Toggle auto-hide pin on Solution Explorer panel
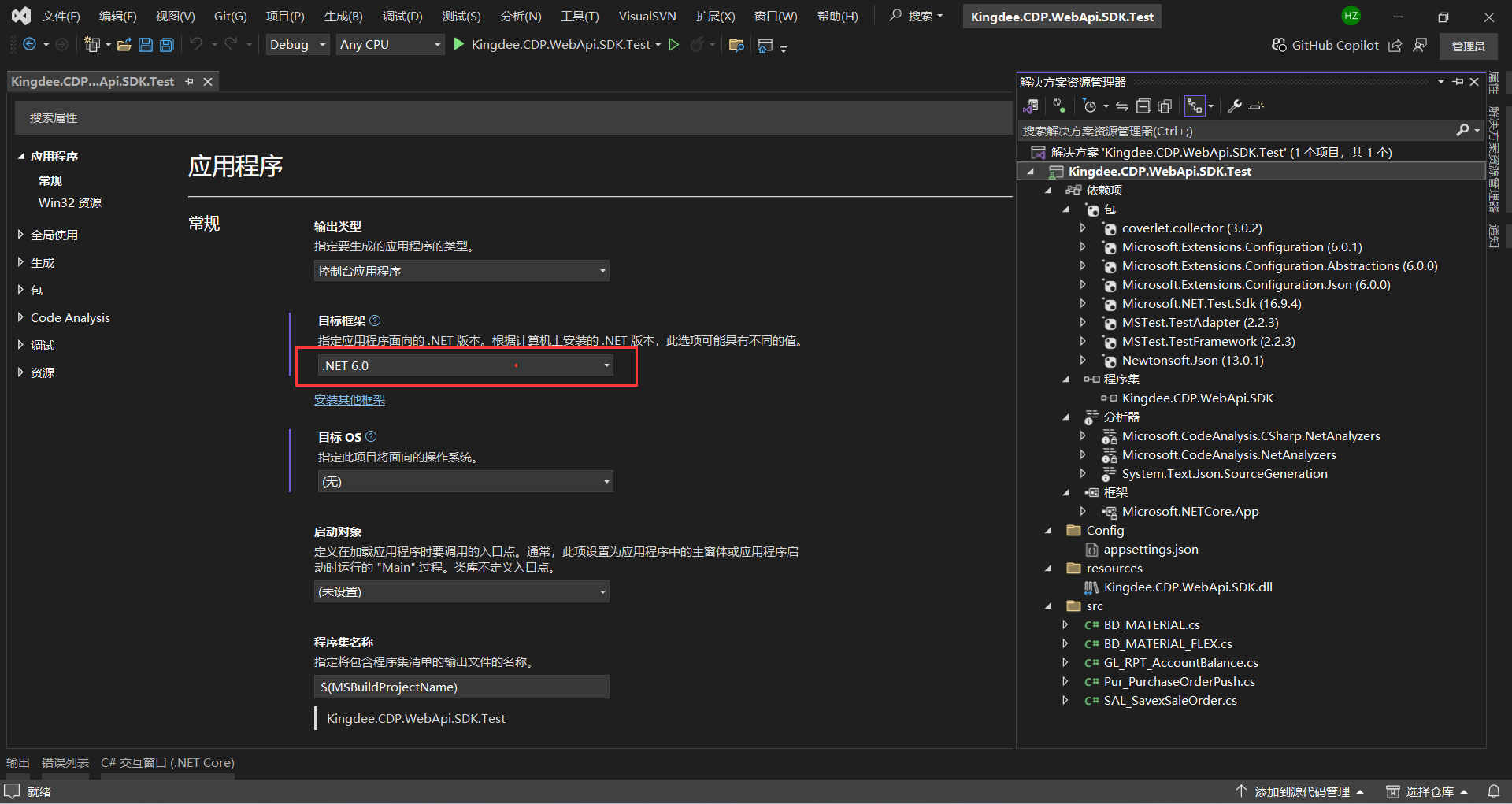 click(1458, 82)
